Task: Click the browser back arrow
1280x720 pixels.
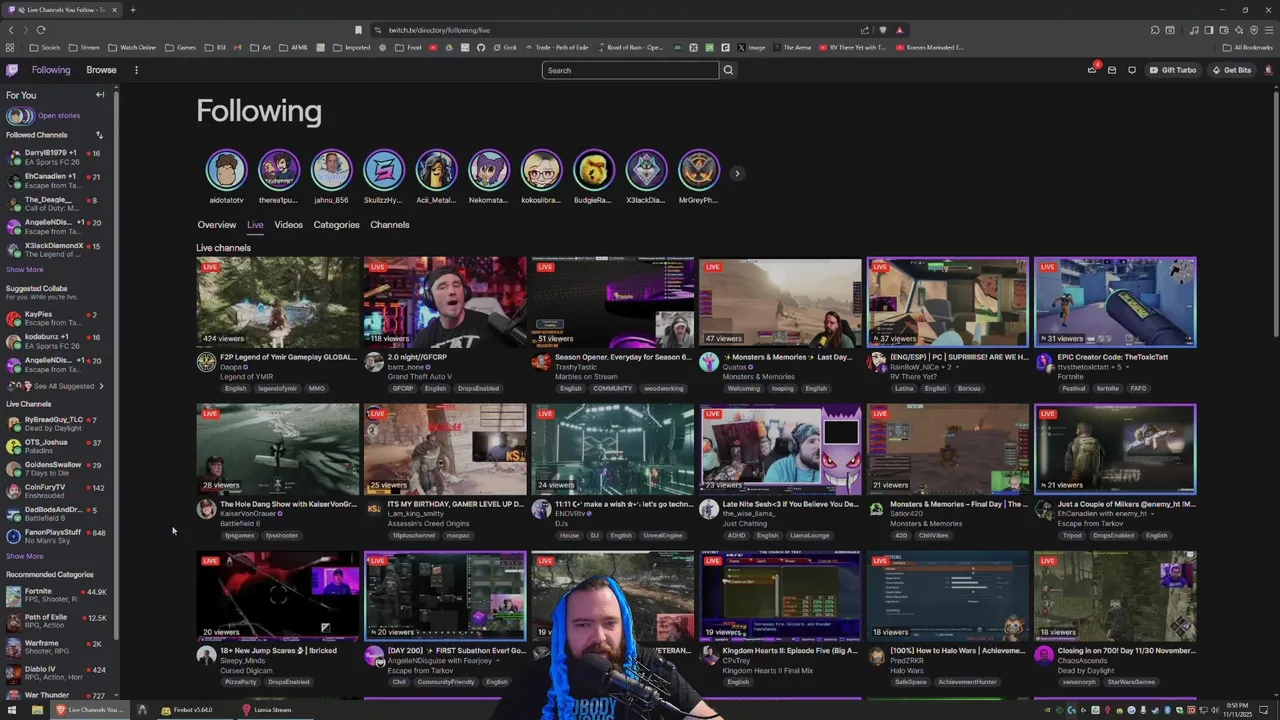Action: click(x=11, y=30)
